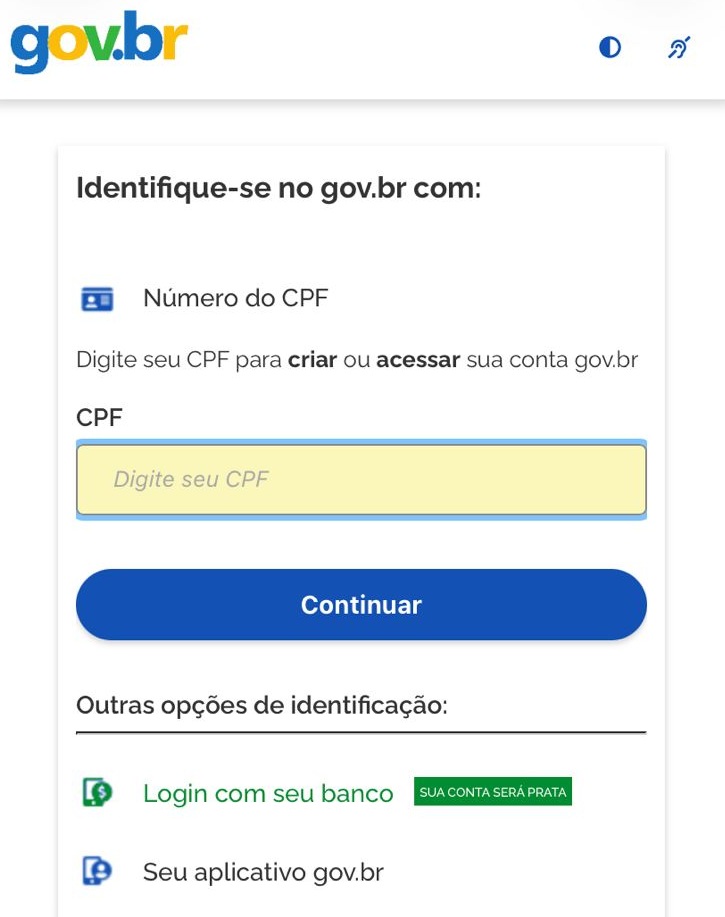Click the ID card icon beside Número do CPF
Image resolution: width=725 pixels, height=917 pixels.
pyautogui.click(x=97, y=298)
